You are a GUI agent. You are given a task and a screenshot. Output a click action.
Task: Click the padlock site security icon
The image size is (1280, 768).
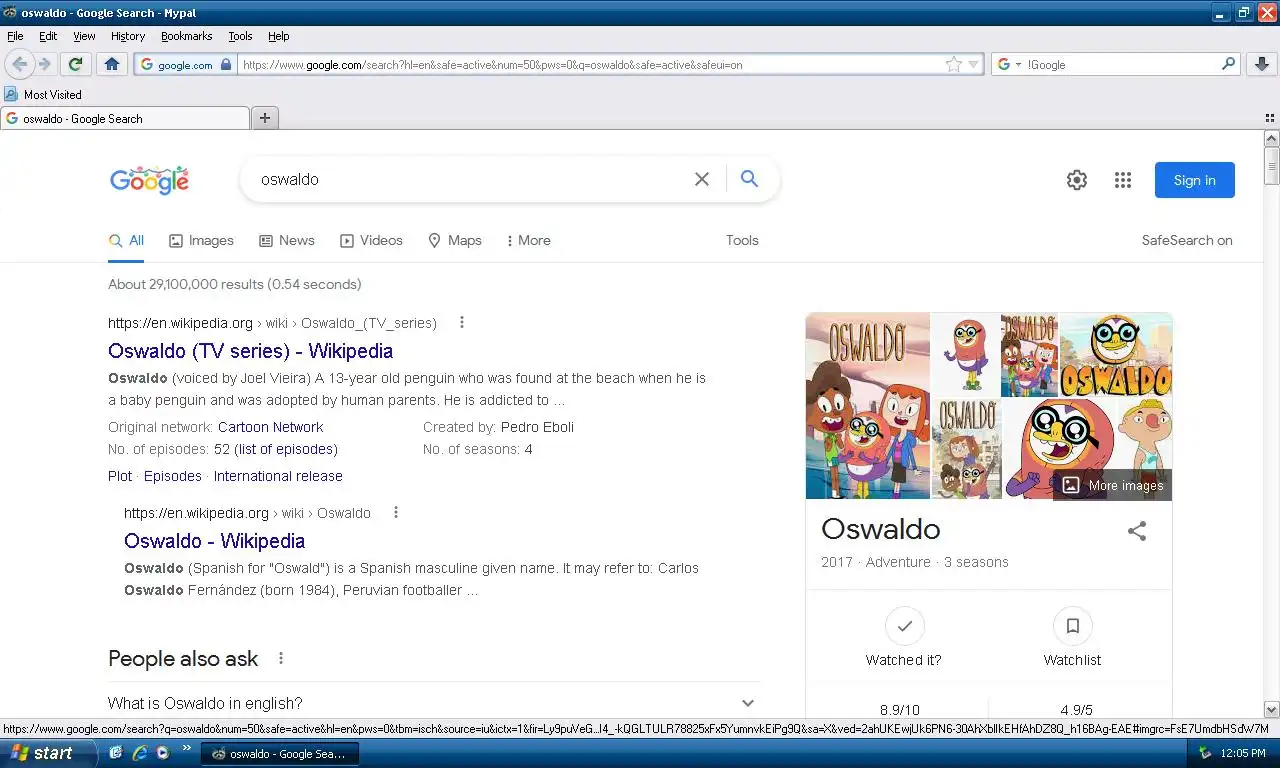(x=226, y=64)
